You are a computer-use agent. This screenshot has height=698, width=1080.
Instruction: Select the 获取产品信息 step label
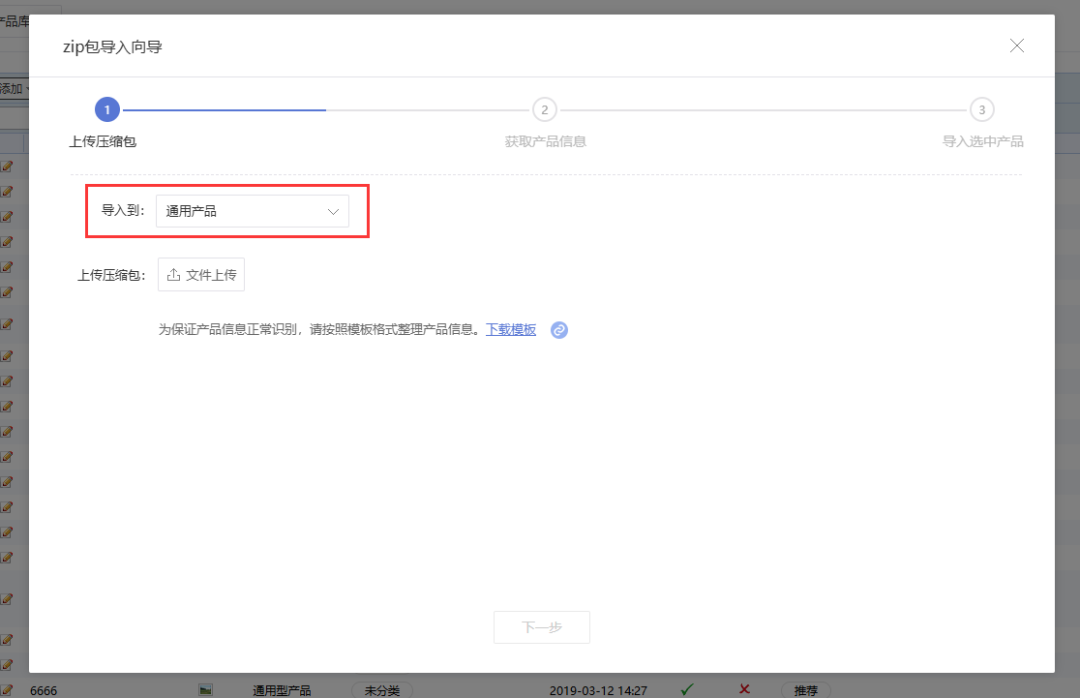(x=545, y=141)
